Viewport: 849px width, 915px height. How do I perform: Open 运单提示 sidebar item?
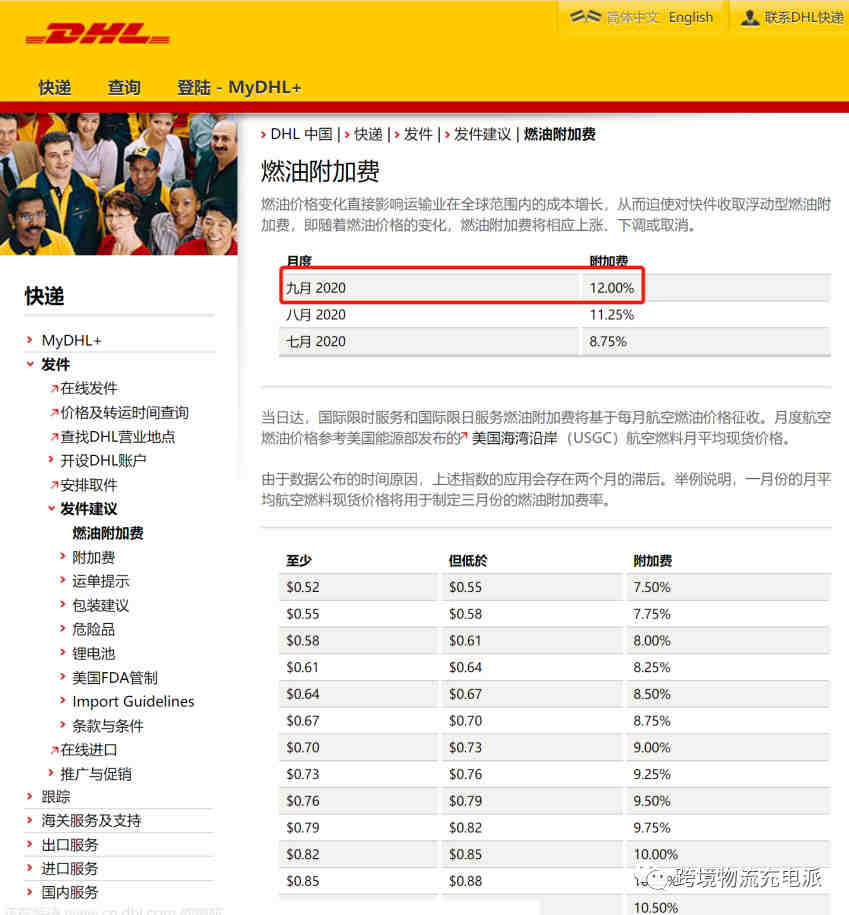[x=101, y=581]
